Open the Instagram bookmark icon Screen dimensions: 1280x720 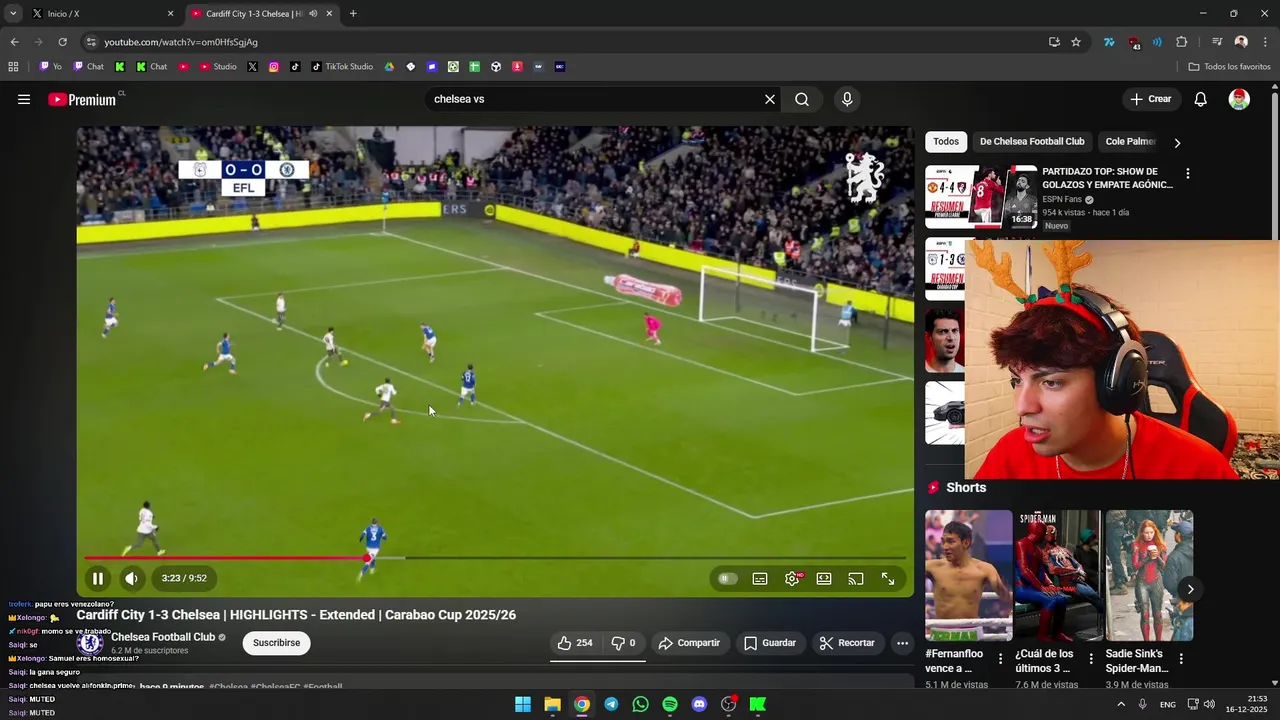[x=274, y=67]
